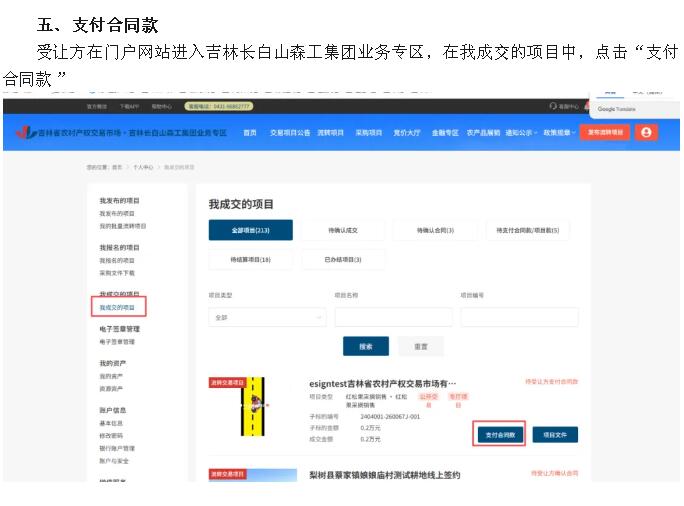Click the 项目文件 button
684x506 pixels.
pyautogui.click(x=555, y=434)
